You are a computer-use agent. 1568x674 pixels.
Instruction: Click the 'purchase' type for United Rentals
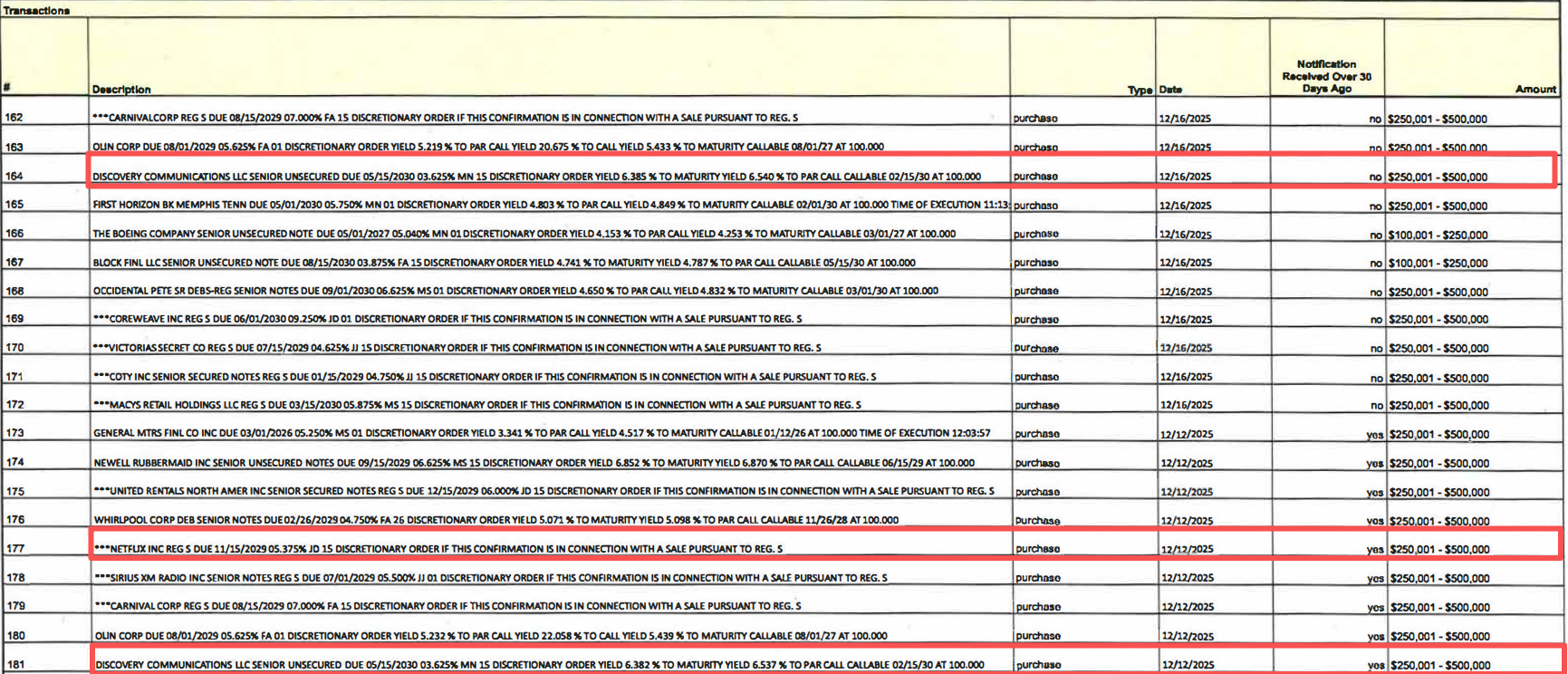1037,492
